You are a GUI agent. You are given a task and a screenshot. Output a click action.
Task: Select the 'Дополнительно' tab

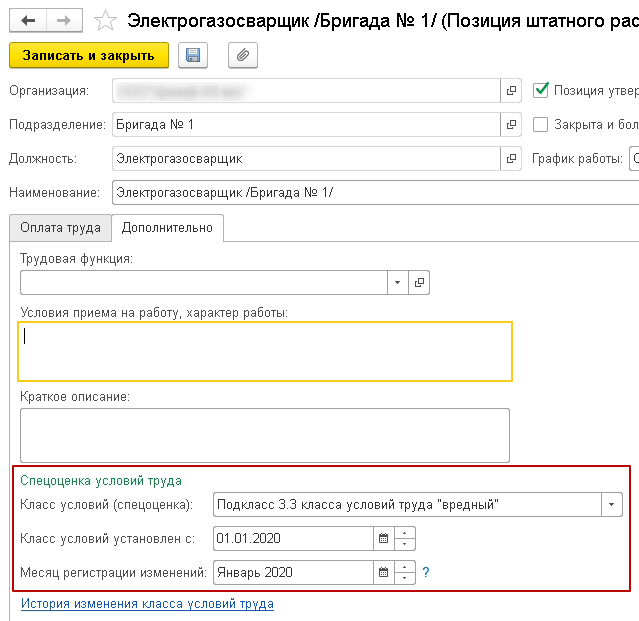coord(167,228)
